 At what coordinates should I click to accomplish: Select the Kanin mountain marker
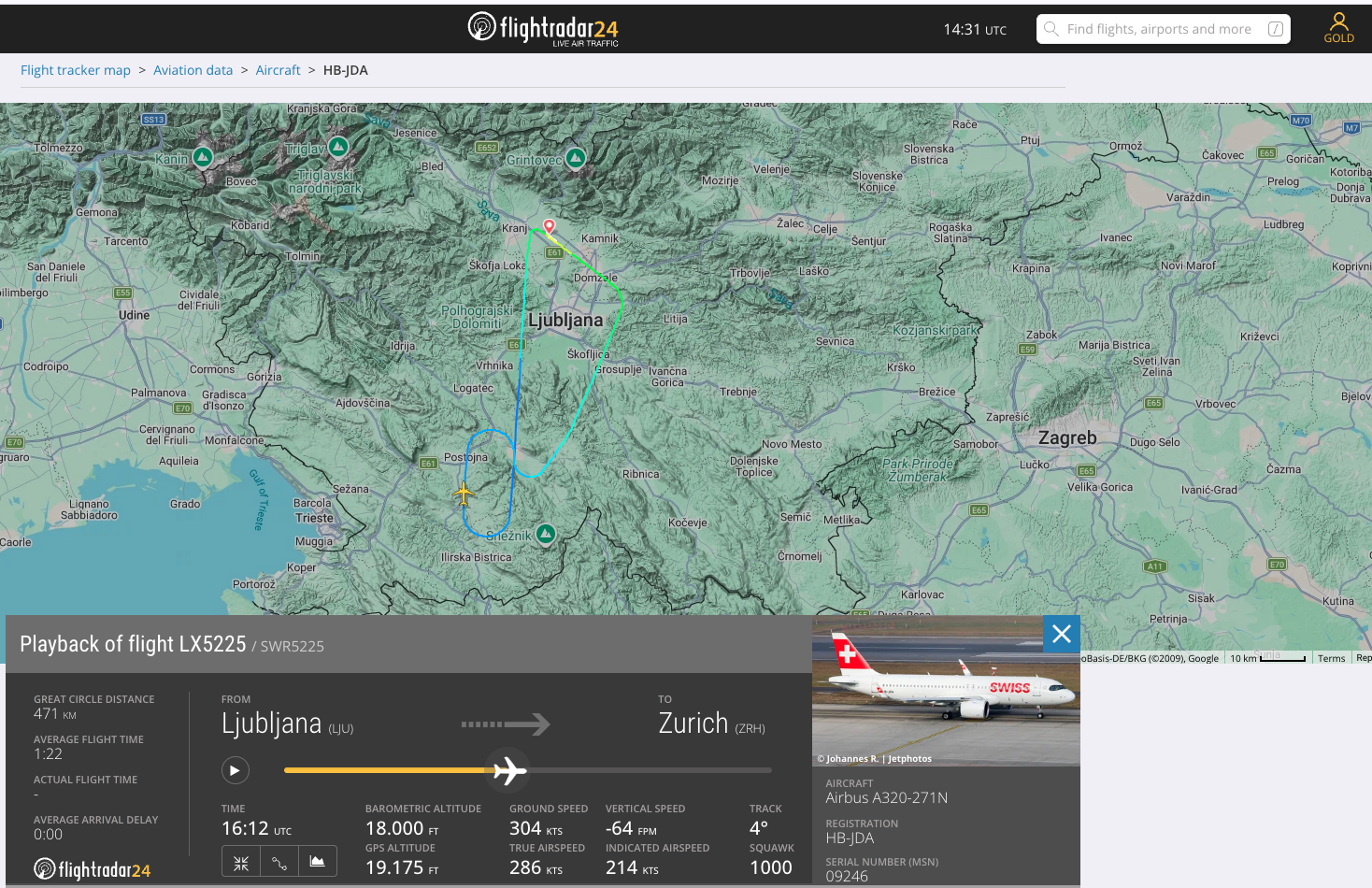[x=203, y=157]
